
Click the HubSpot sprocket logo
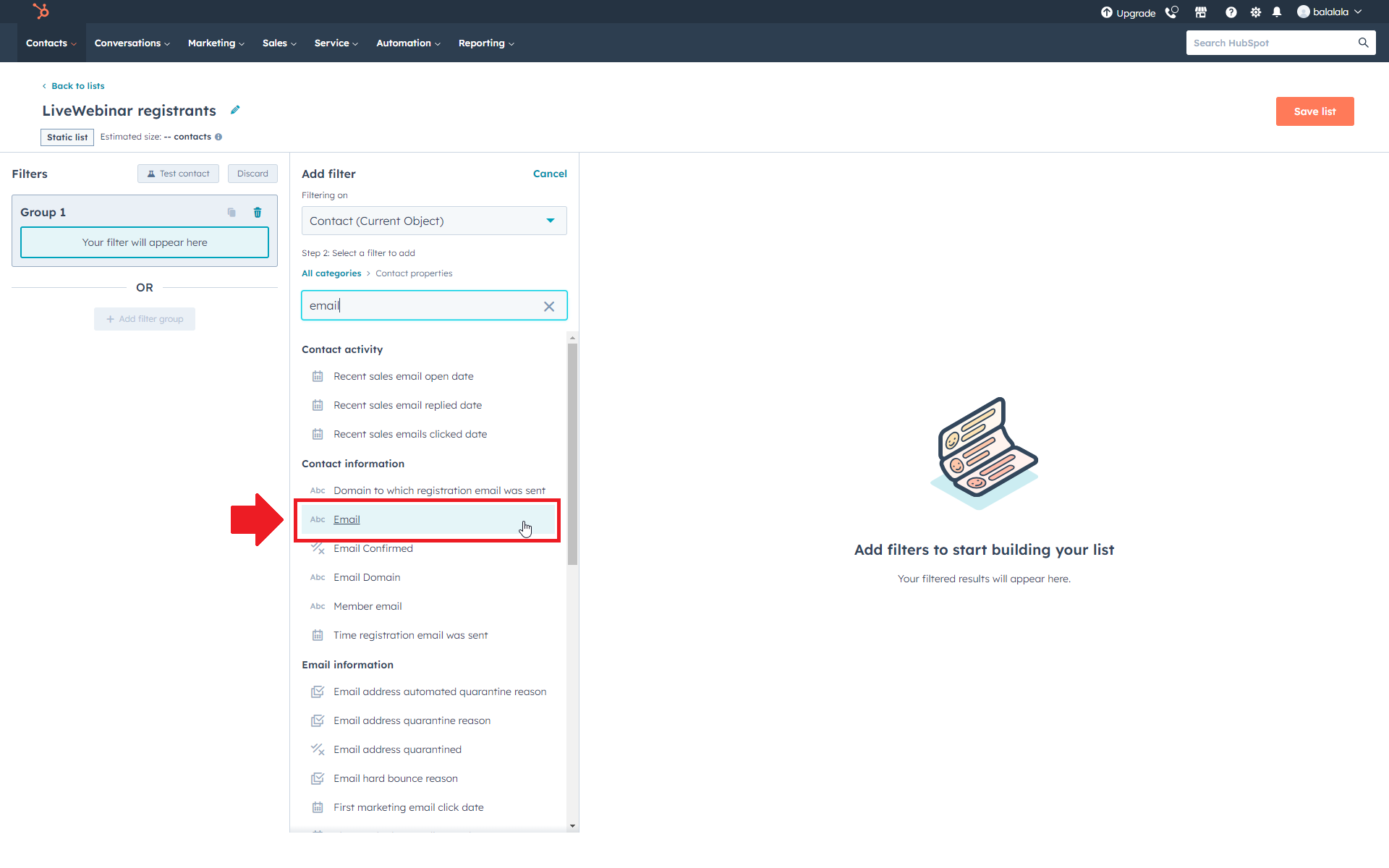tap(41, 11)
